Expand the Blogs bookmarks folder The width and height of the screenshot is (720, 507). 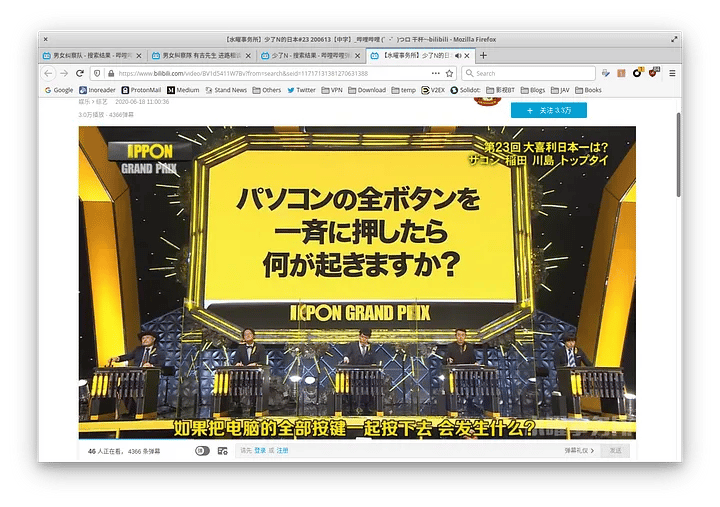(533, 90)
